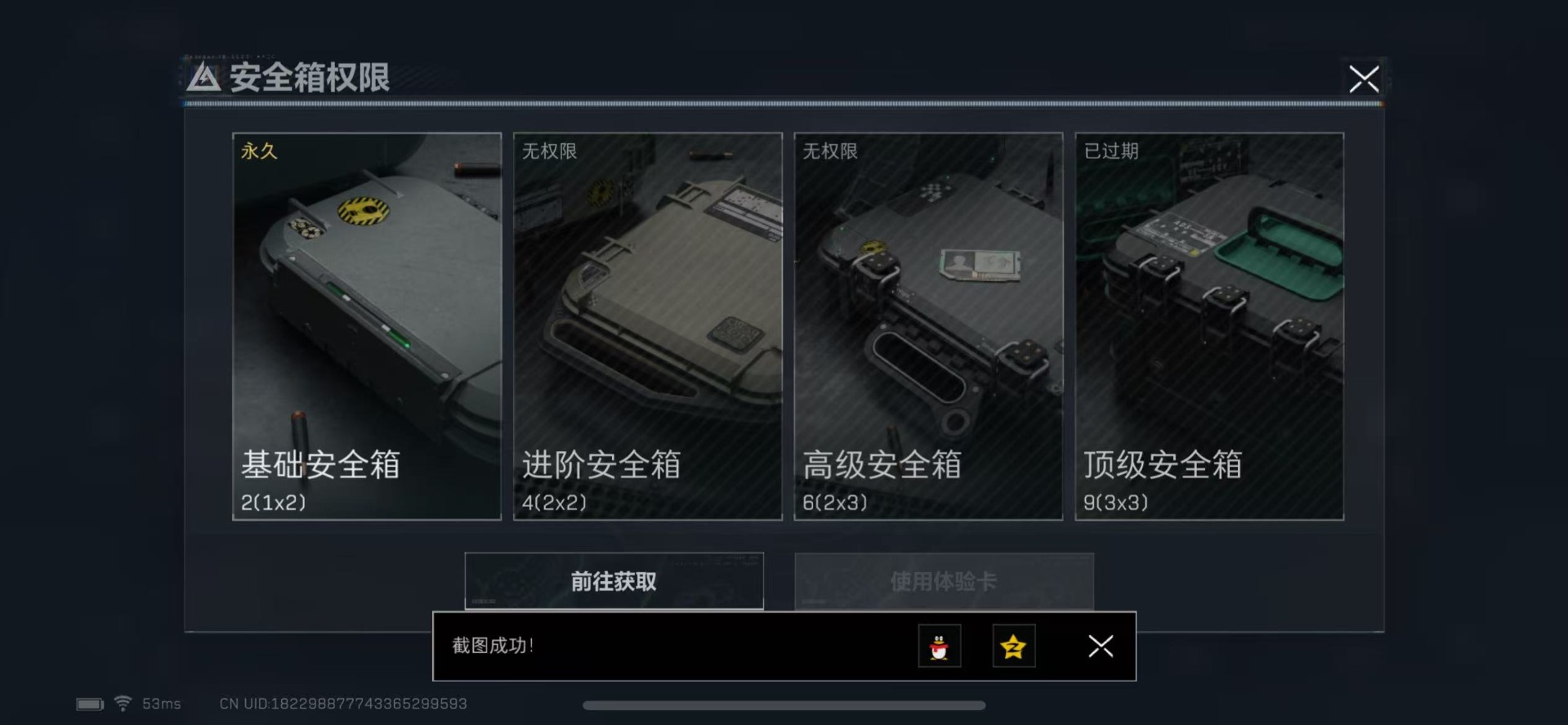Share screenshot to Qzone star icon
Viewport: 1568px width, 725px height.
pos(1013,646)
